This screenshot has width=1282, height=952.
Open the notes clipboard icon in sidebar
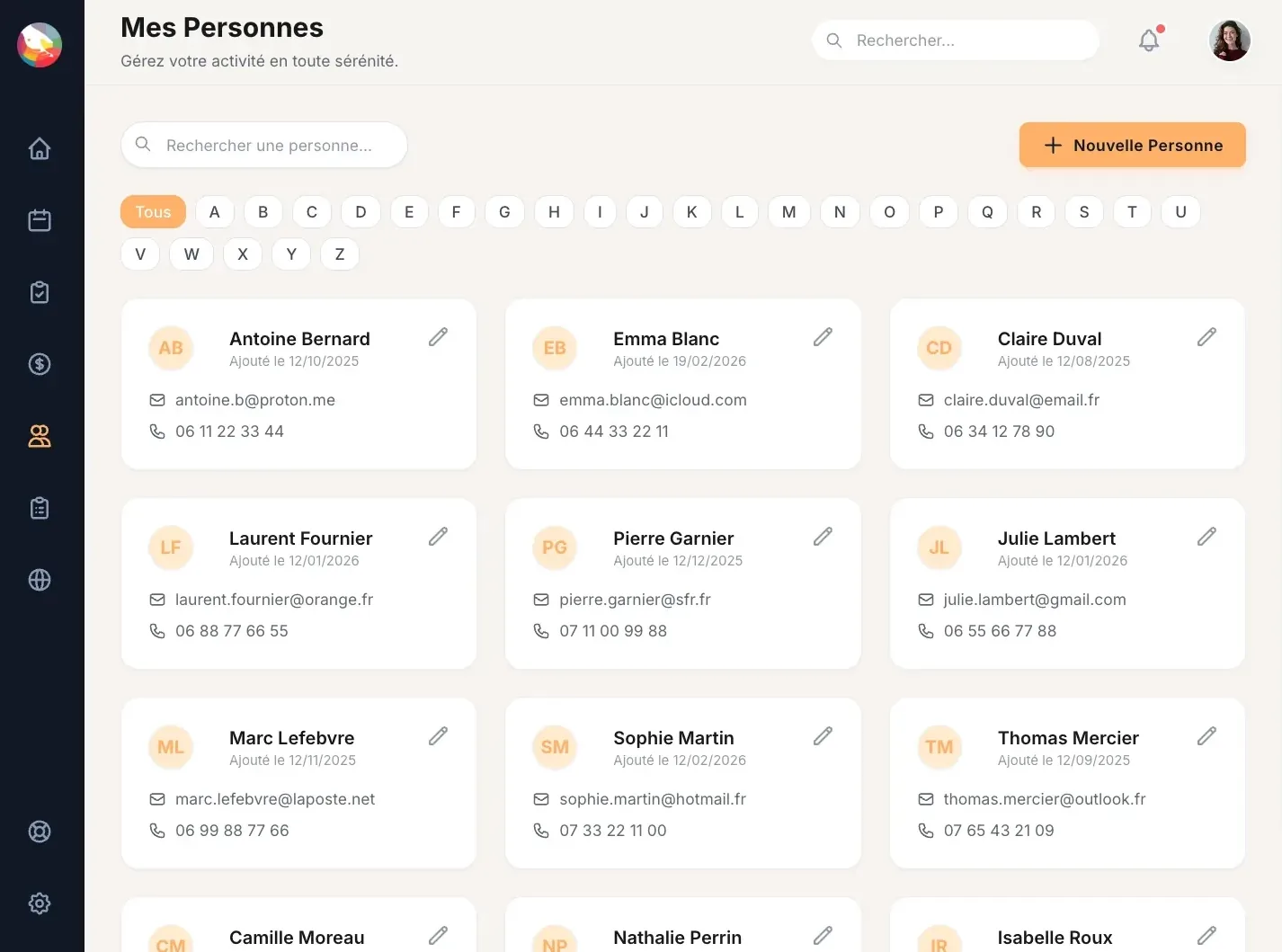40,507
